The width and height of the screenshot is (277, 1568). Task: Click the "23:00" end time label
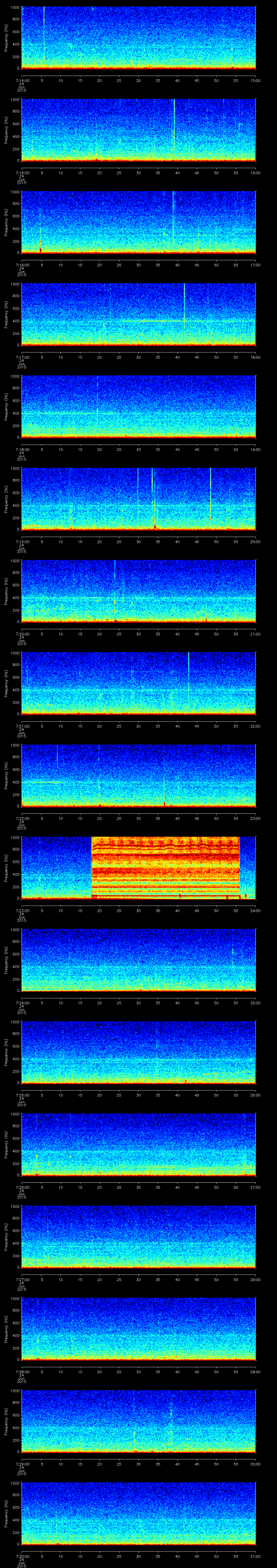pyautogui.click(x=256, y=819)
